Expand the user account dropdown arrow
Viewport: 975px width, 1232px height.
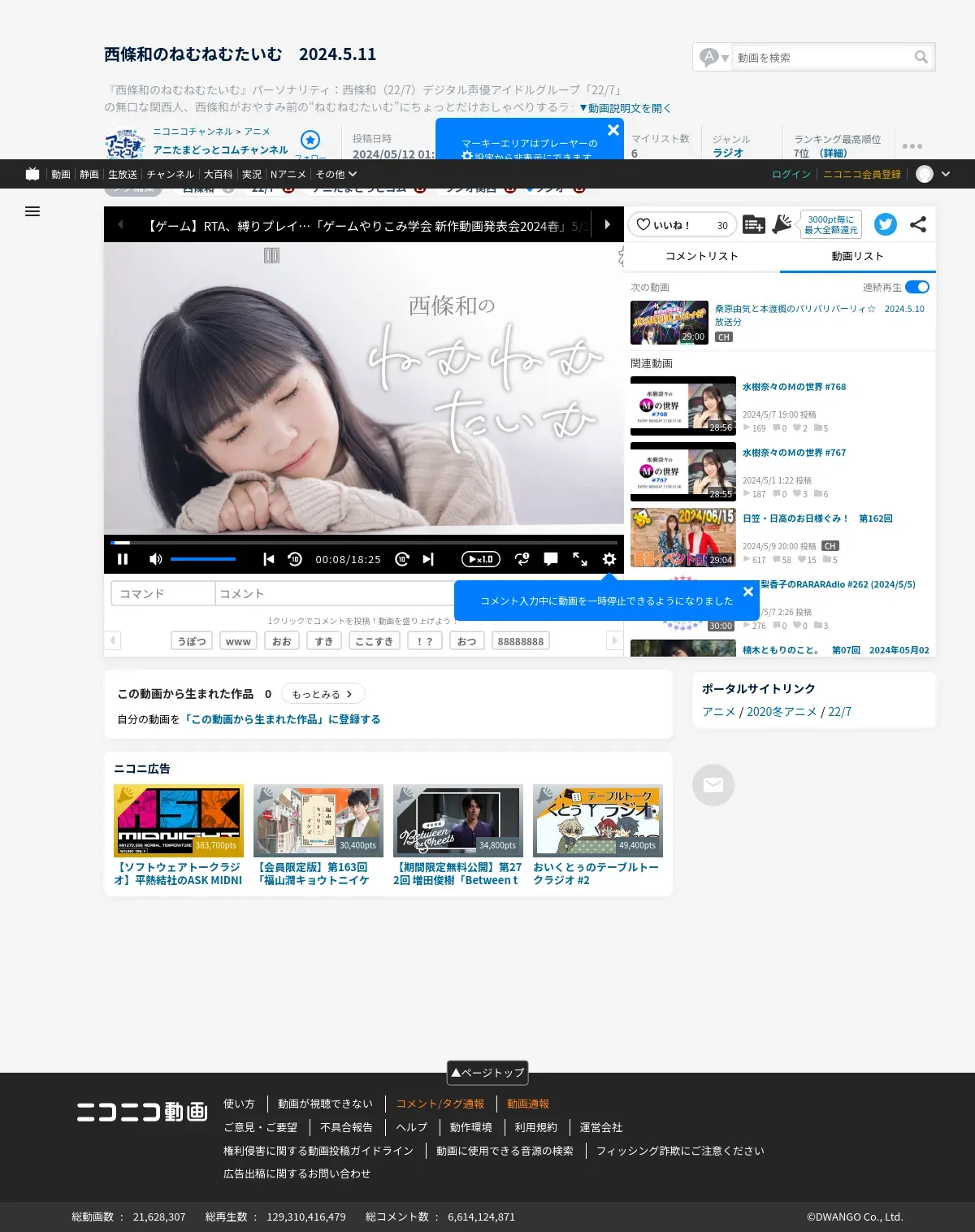pos(946,174)
